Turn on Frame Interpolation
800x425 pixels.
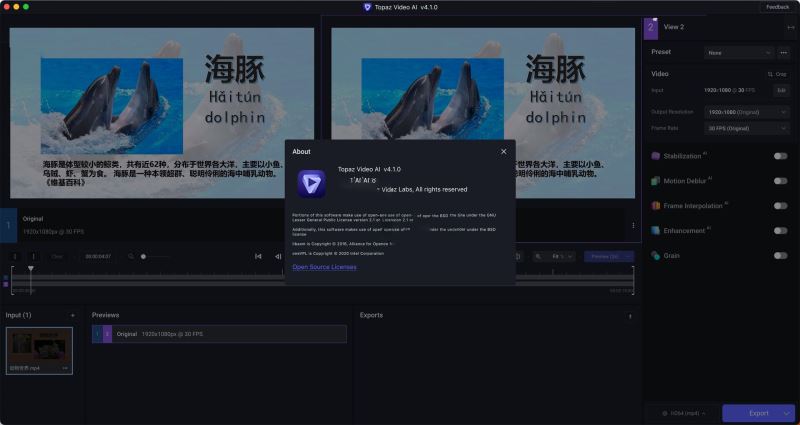(x=780, y=206)
